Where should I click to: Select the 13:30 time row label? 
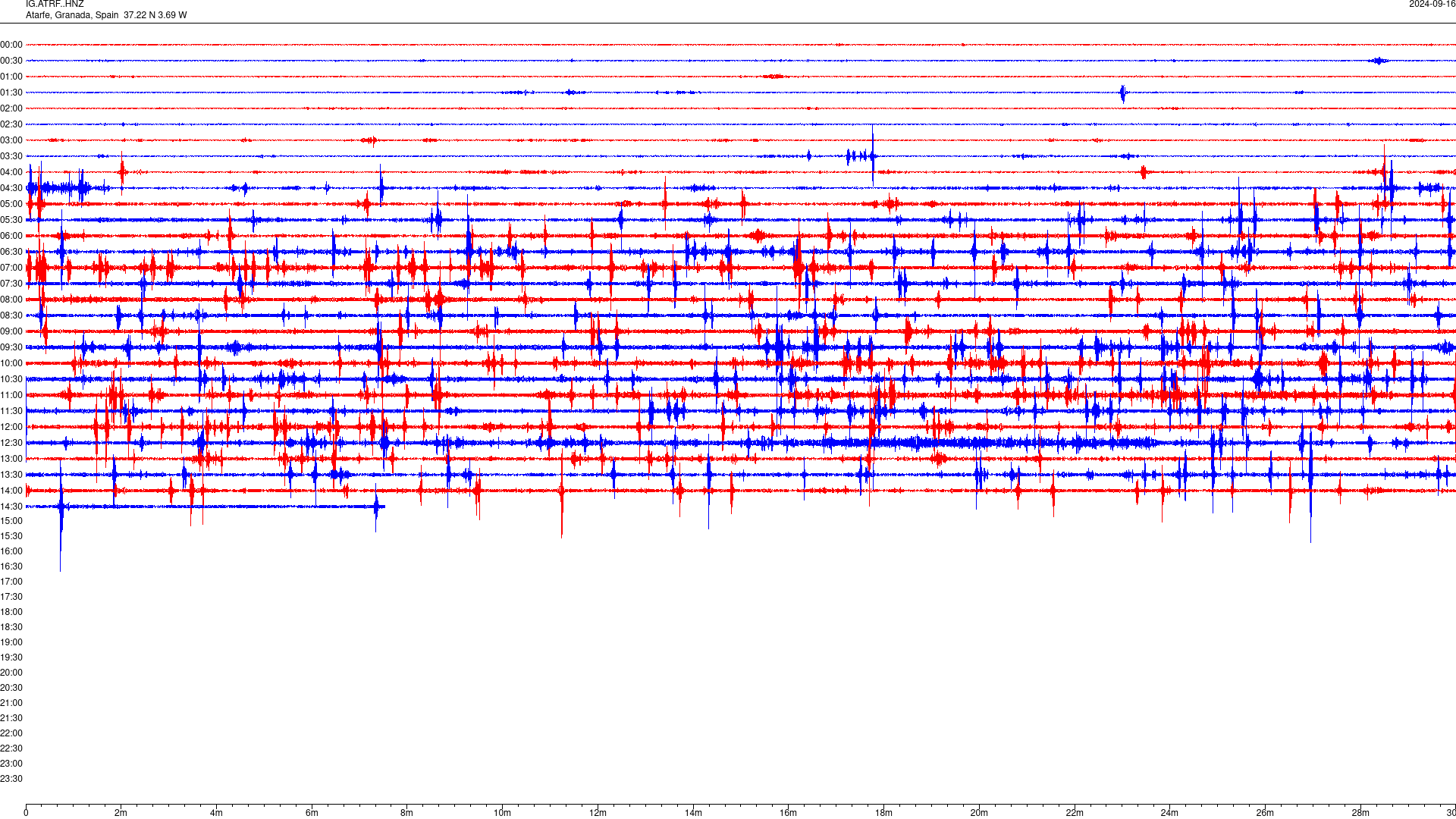pyautogui.click(x=11, y=475)
